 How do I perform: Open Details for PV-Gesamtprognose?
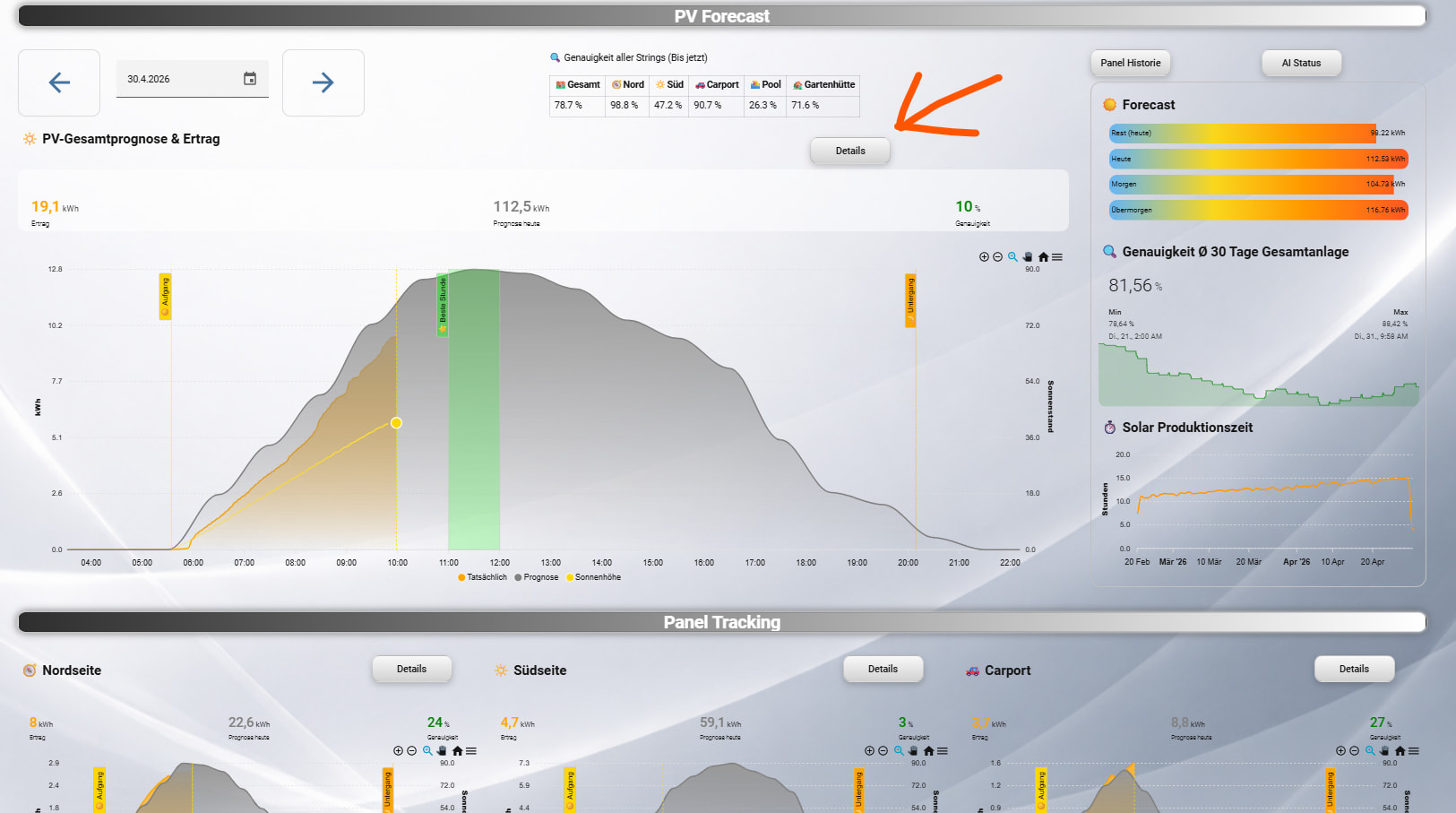coord(850,151)
